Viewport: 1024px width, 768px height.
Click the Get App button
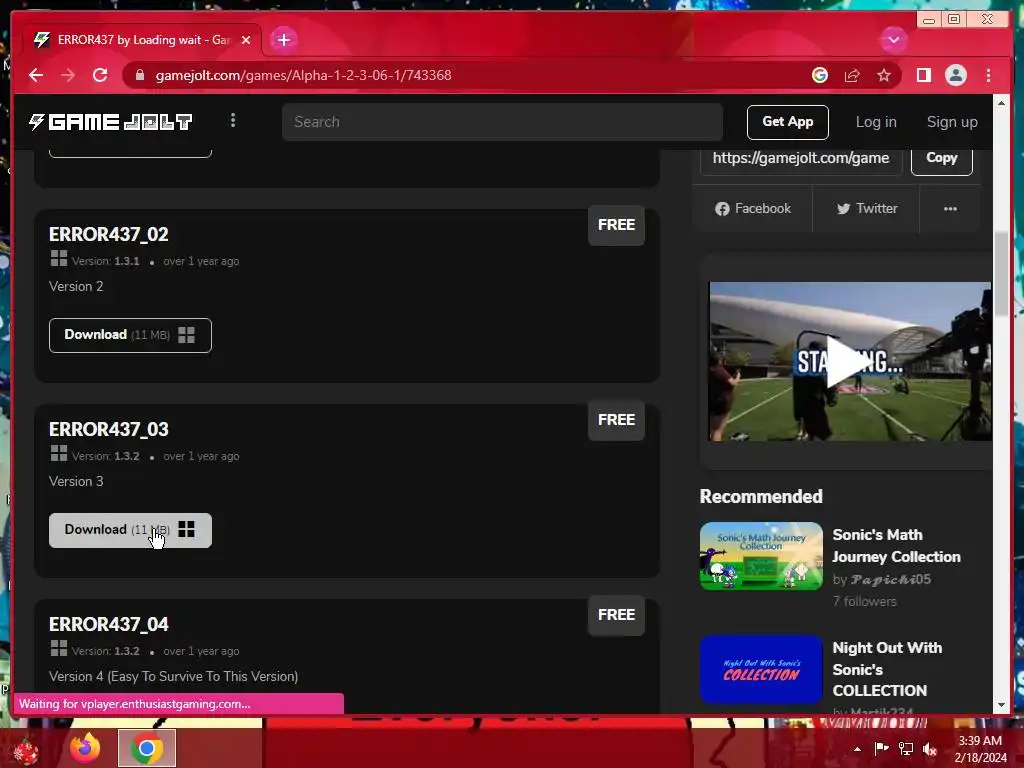click(788, 121)
